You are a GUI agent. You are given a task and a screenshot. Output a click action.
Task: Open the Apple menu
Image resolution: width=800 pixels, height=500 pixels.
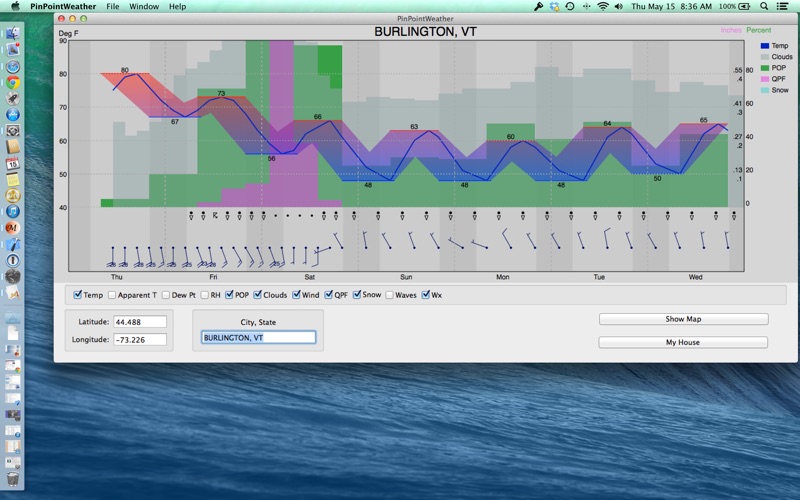[x=15, y=6]
